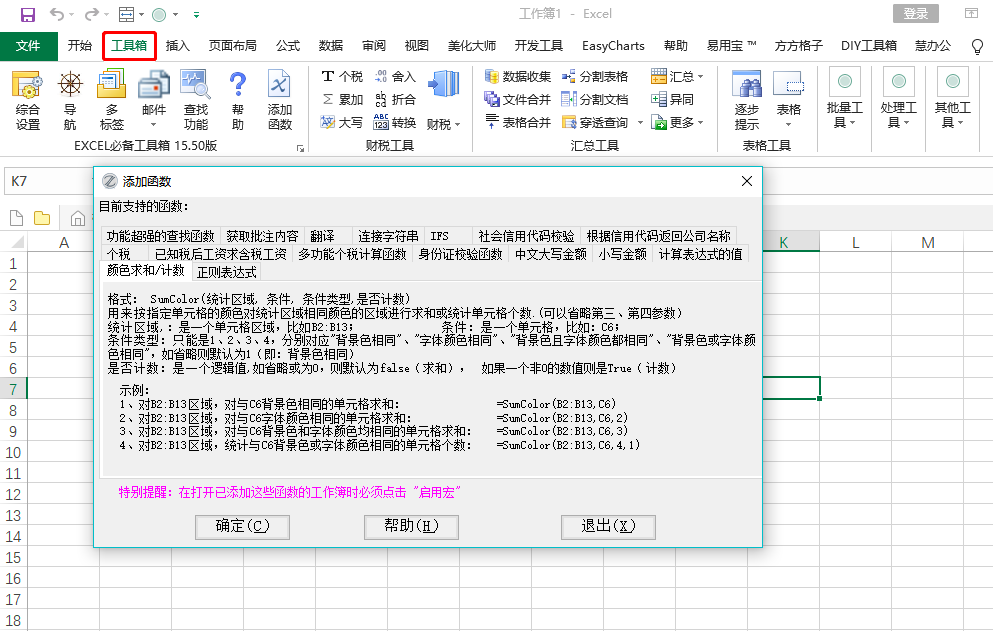The image size is (993, 631).
Task: Click the 退出(X) exit button
Action: [x=608, y=526]
